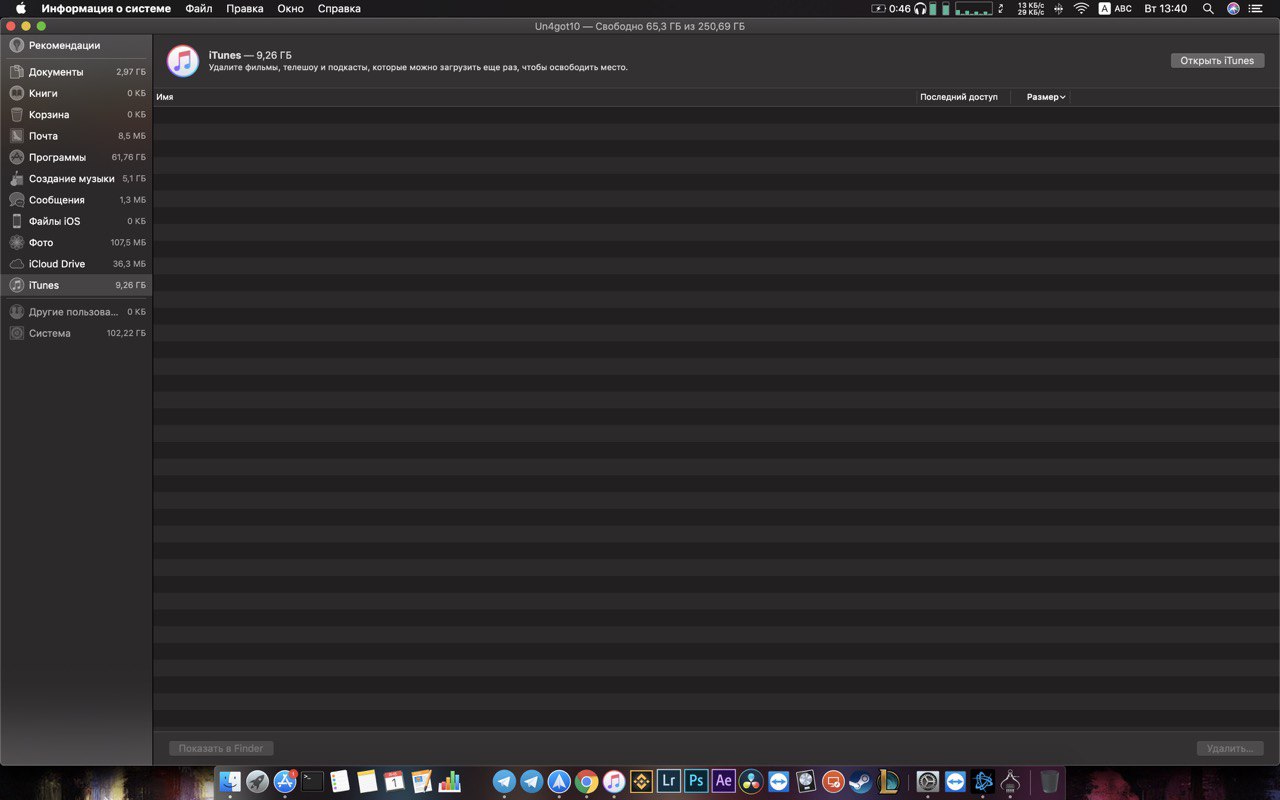The width and height of the screenshot is (1280, 800).
Task: Open Launchpad from the Dock
Action: tap(258, 781)
